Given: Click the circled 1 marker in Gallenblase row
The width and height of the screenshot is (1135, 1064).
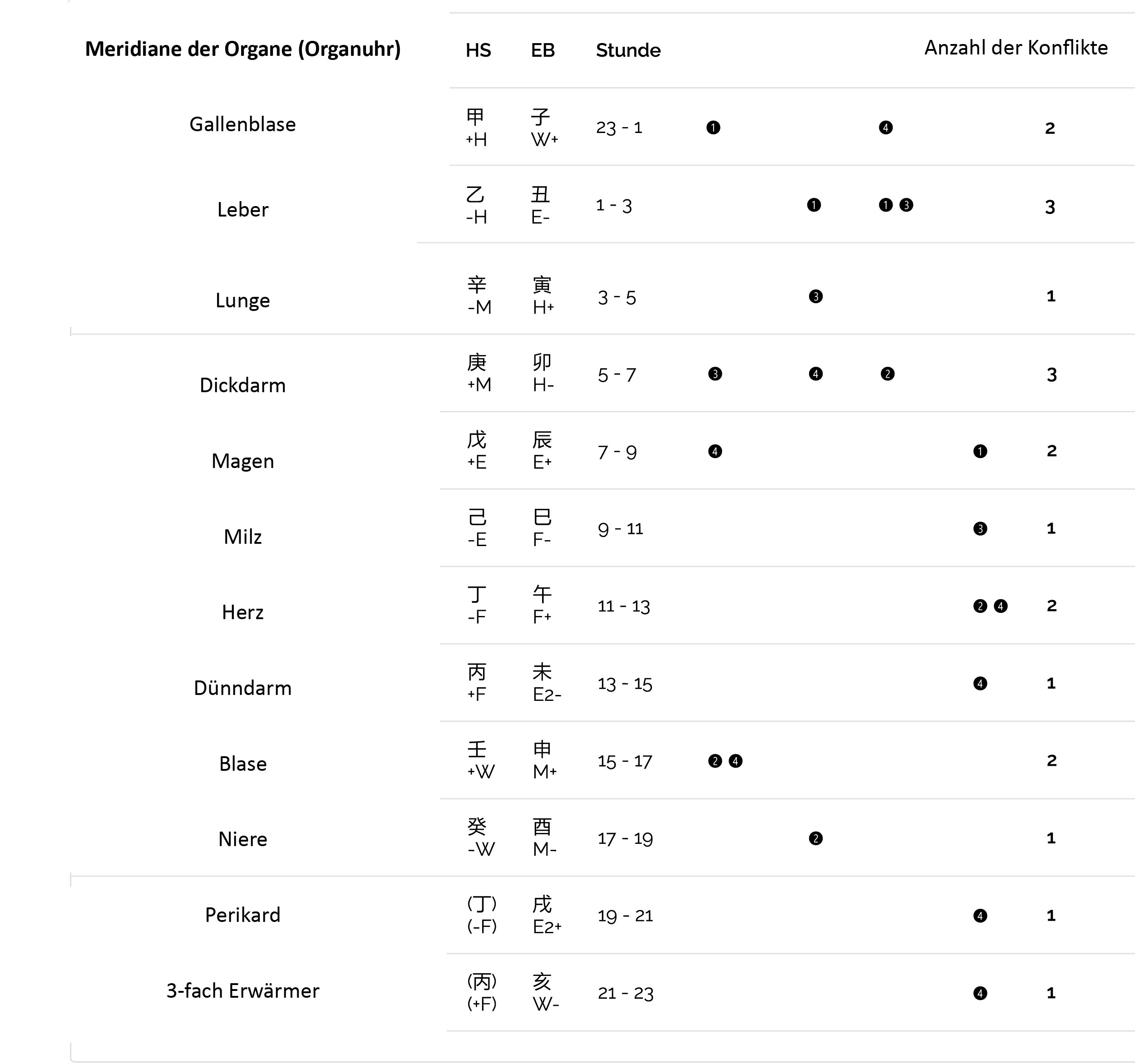Looking at the screenshot, I should coord(713,127).
